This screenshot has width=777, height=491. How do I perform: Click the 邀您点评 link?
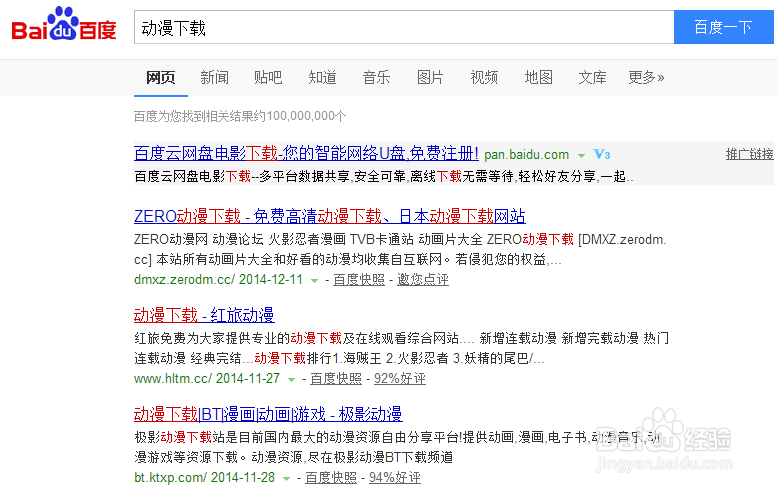tap(423, 279)
